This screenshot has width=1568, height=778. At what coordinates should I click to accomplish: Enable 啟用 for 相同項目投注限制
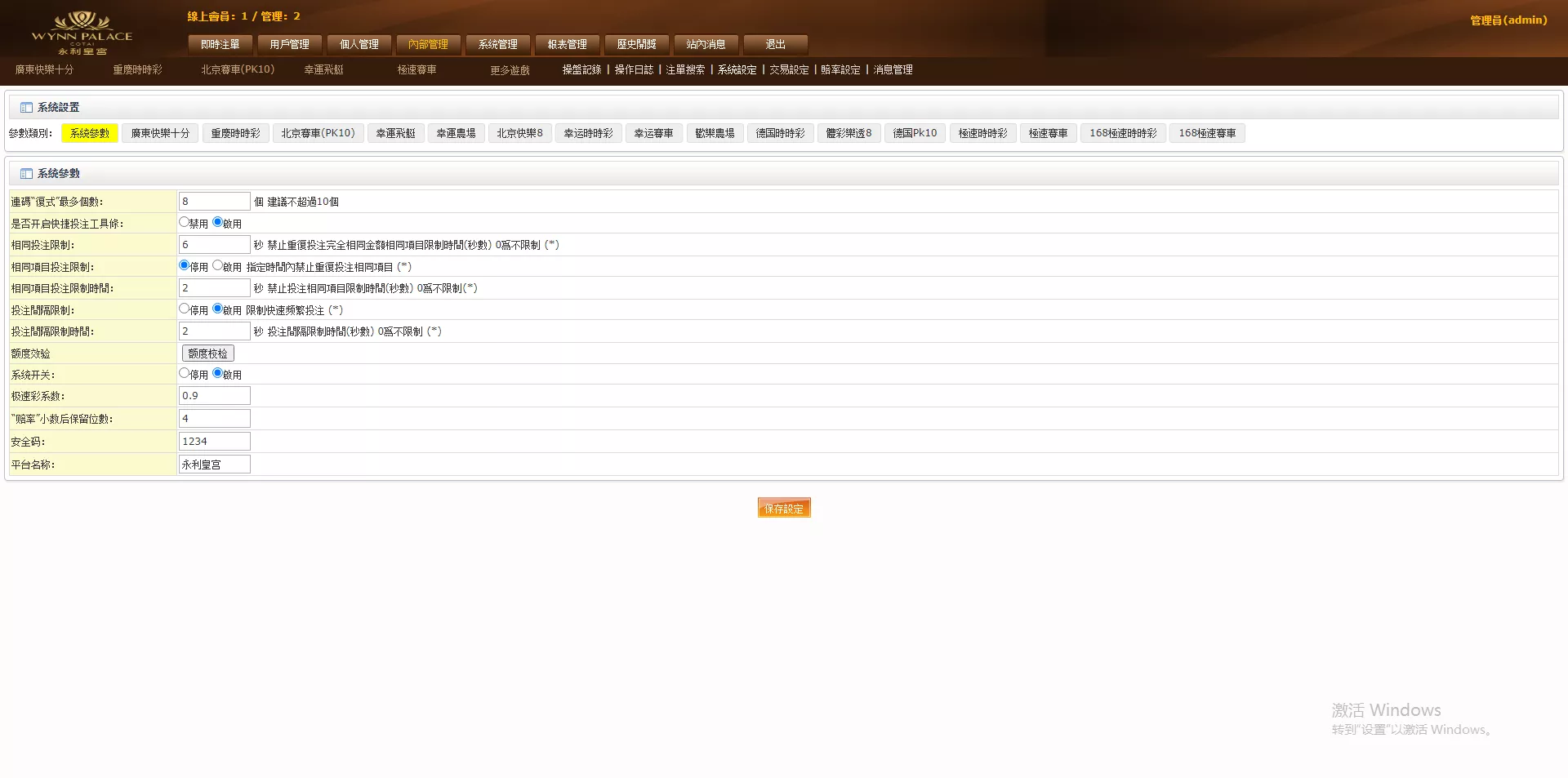pos(216,265)
